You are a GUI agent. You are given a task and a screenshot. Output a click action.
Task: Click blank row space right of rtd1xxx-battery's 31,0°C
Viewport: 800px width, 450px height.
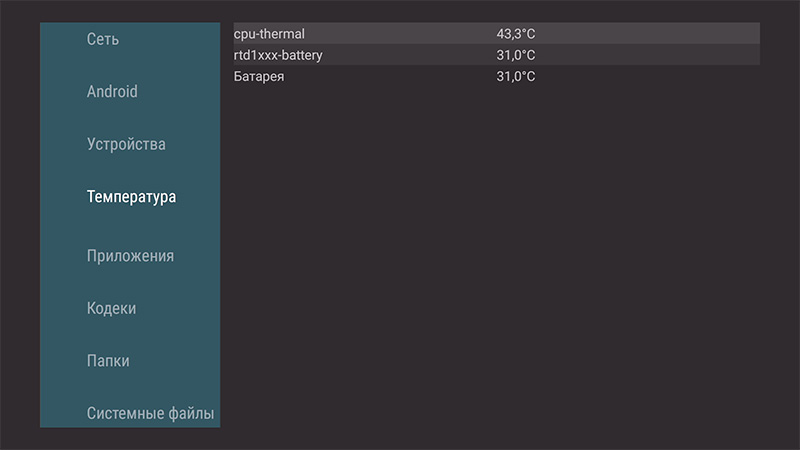coord(650,55)
